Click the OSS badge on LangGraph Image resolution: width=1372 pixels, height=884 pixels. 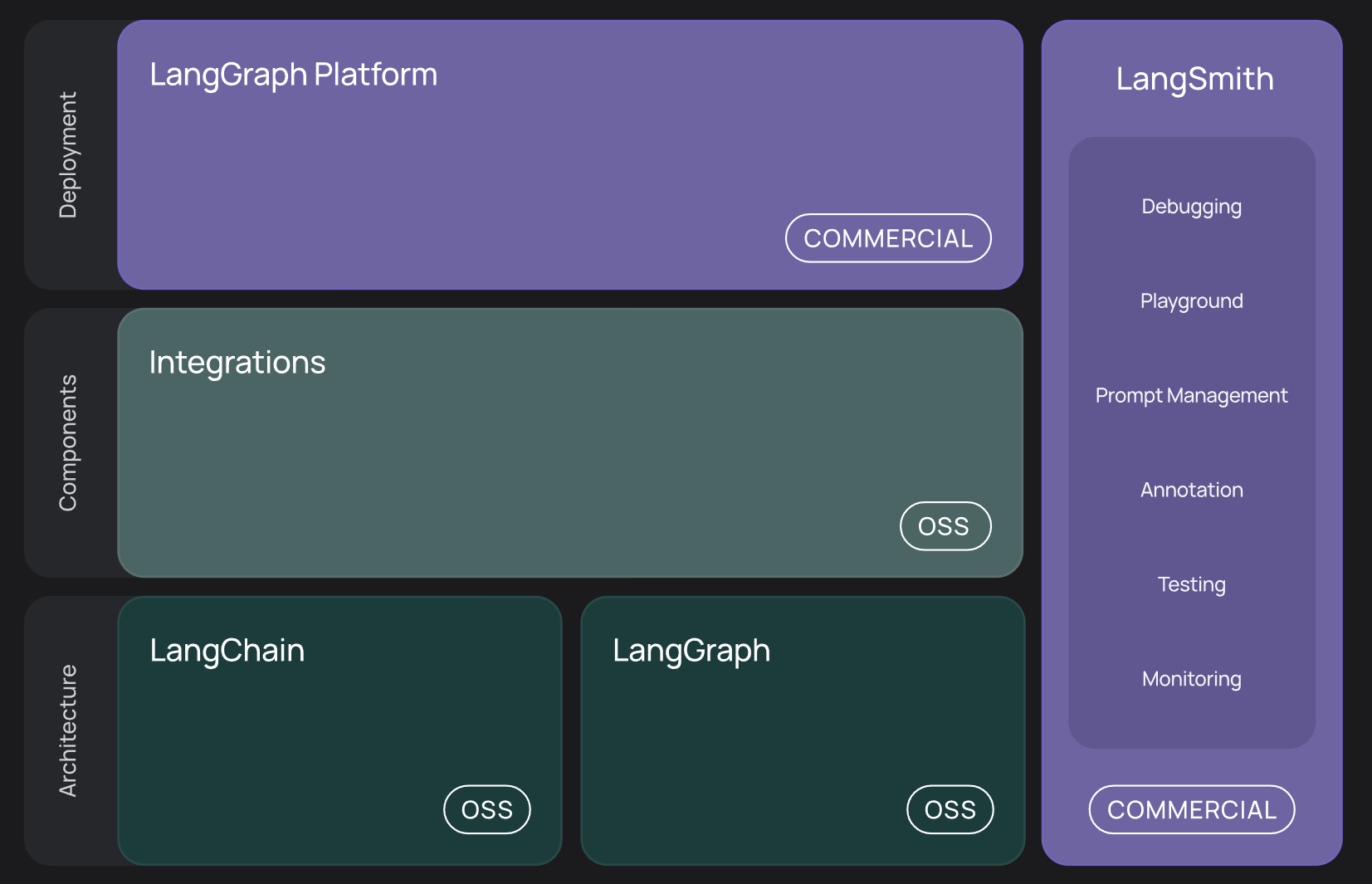[x=949, y=809]
